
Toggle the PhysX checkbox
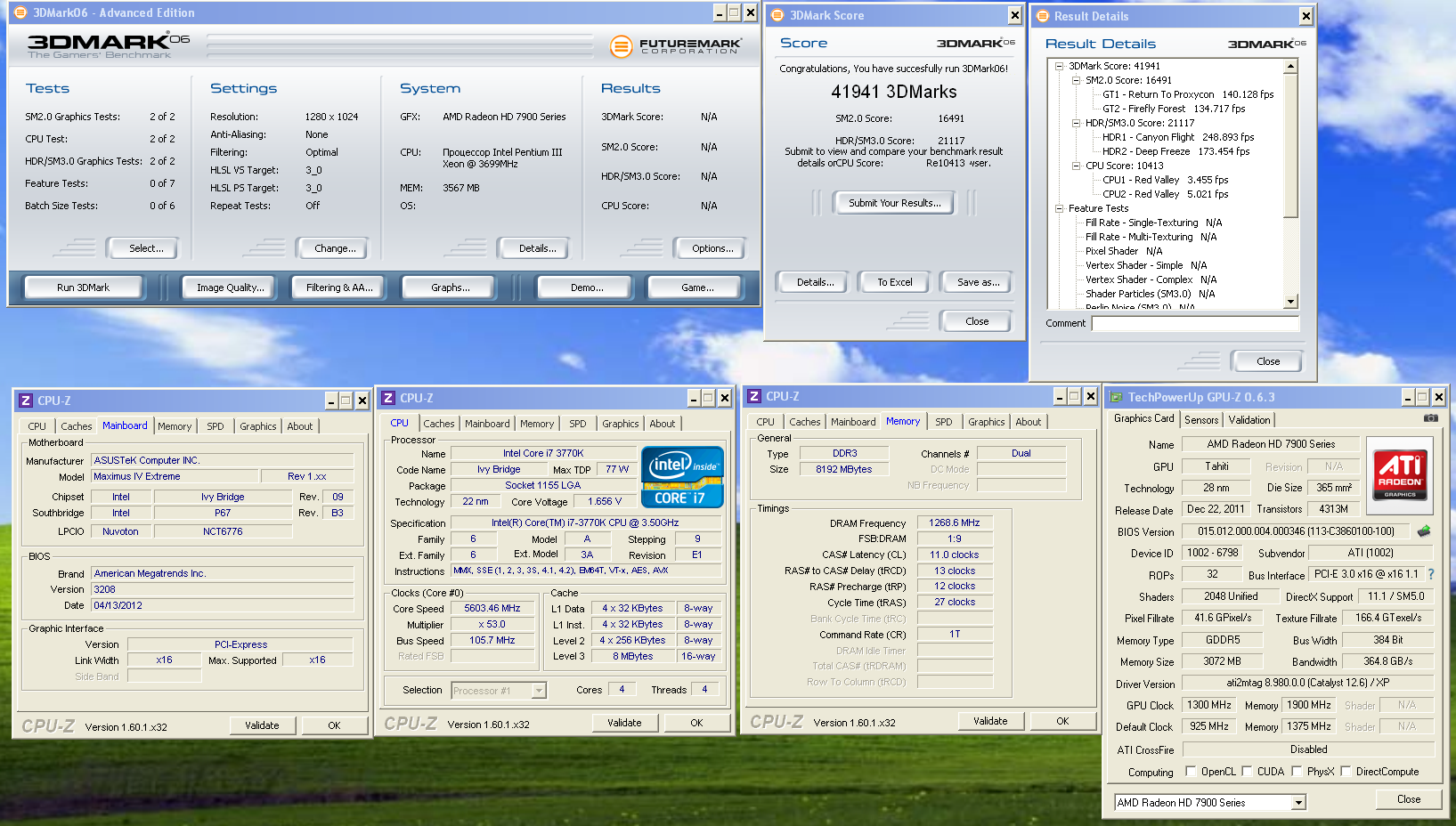(x=1297, y=772)
